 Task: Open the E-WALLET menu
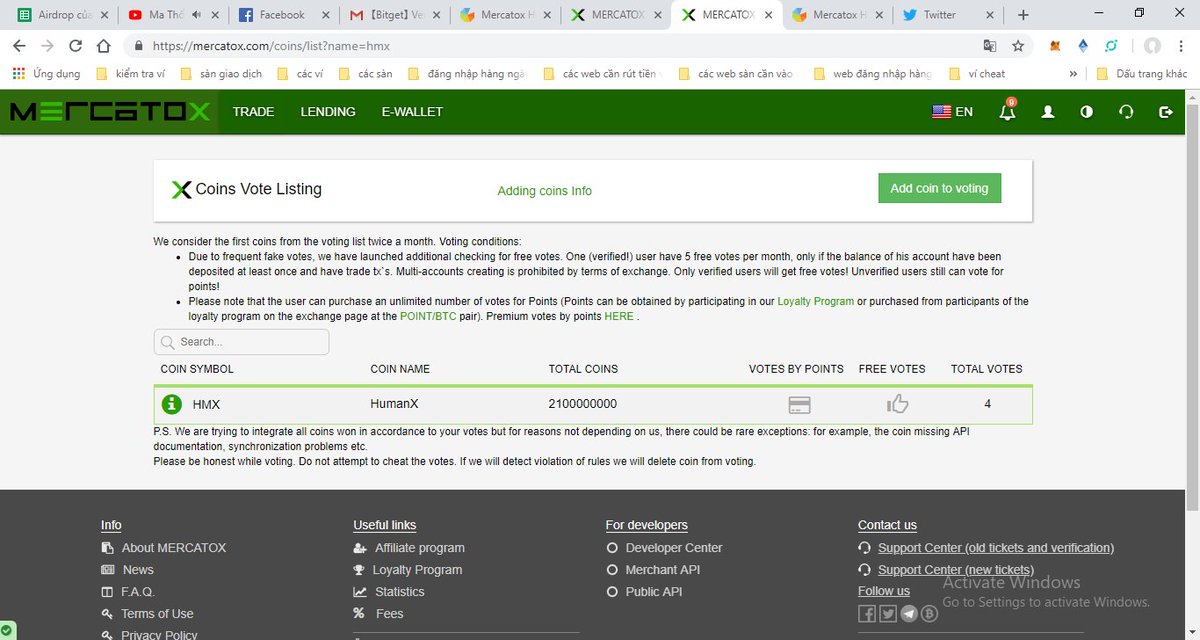tap(412, 112)
